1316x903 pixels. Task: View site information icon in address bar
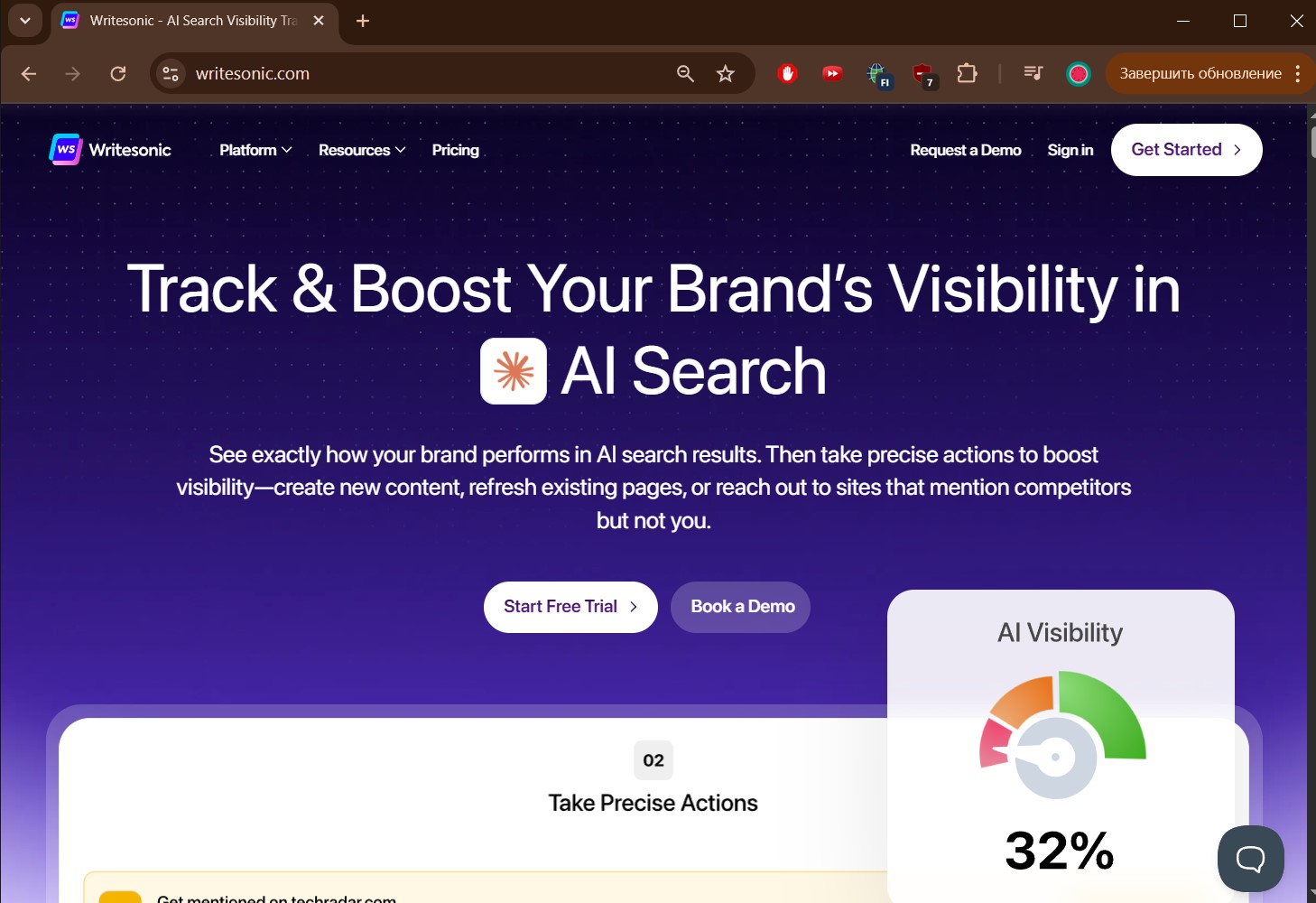click(x=171, y=74)
